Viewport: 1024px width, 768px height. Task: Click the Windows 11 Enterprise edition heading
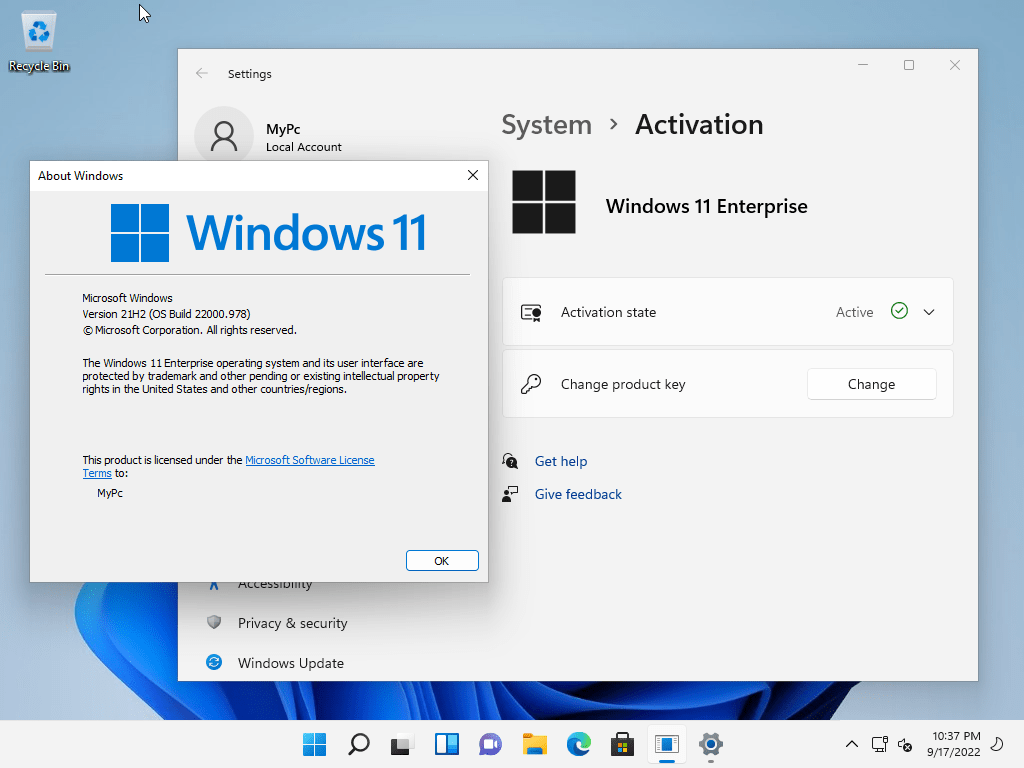pyautogui.click(x=706, y=206)
